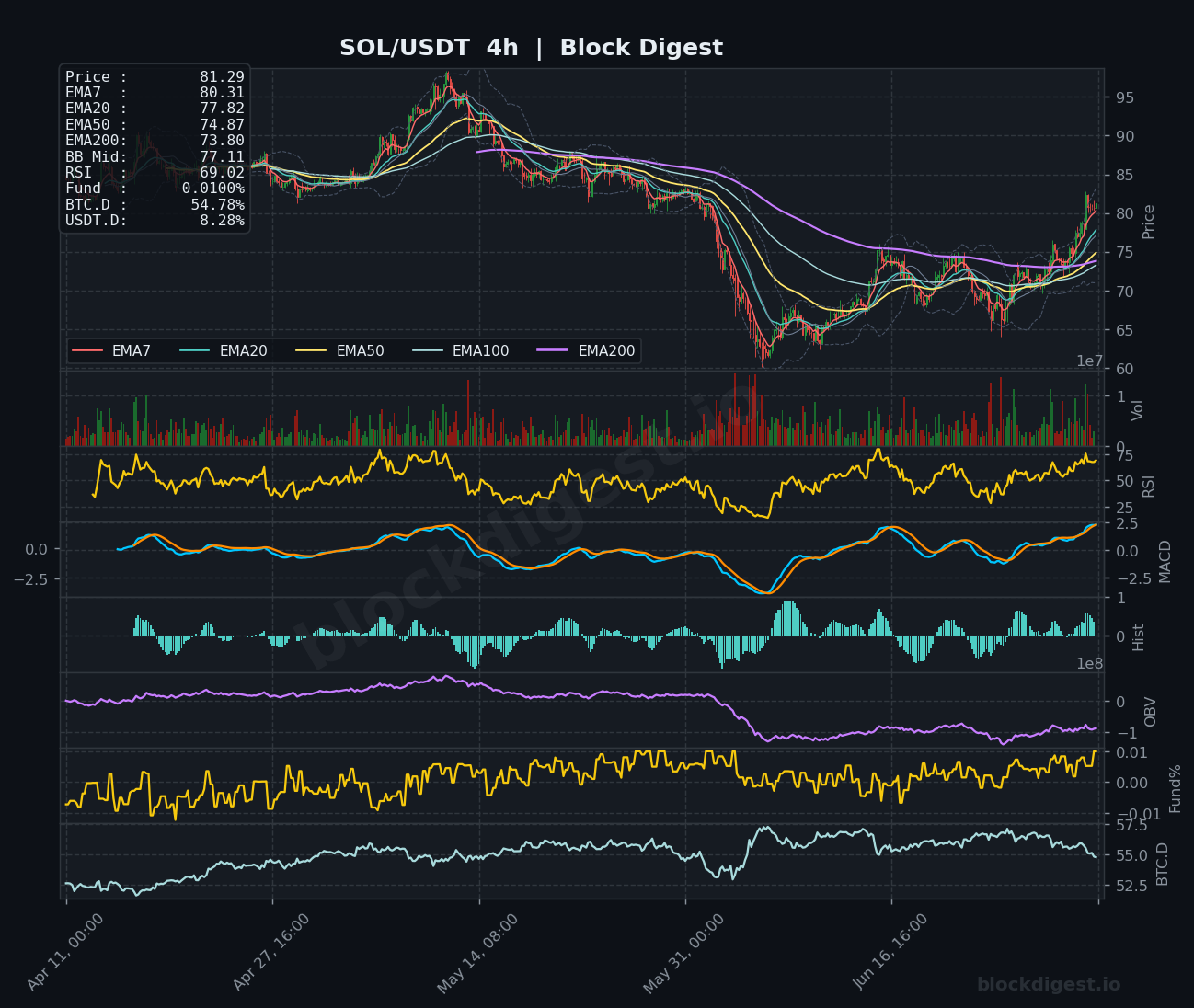Select the EMA20 legend entry
Viewport: 1194px width, 1008px height.
click(224, 350)
